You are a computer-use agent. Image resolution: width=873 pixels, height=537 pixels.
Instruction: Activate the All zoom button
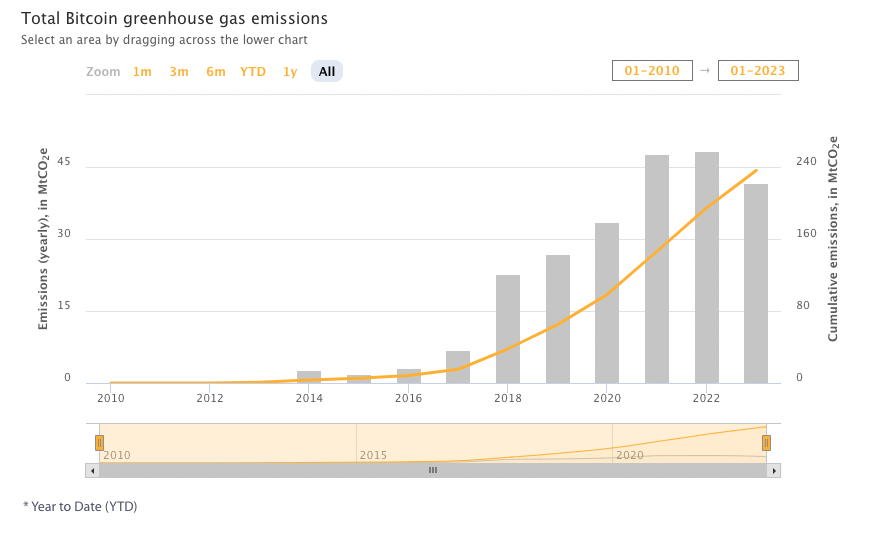327,71
